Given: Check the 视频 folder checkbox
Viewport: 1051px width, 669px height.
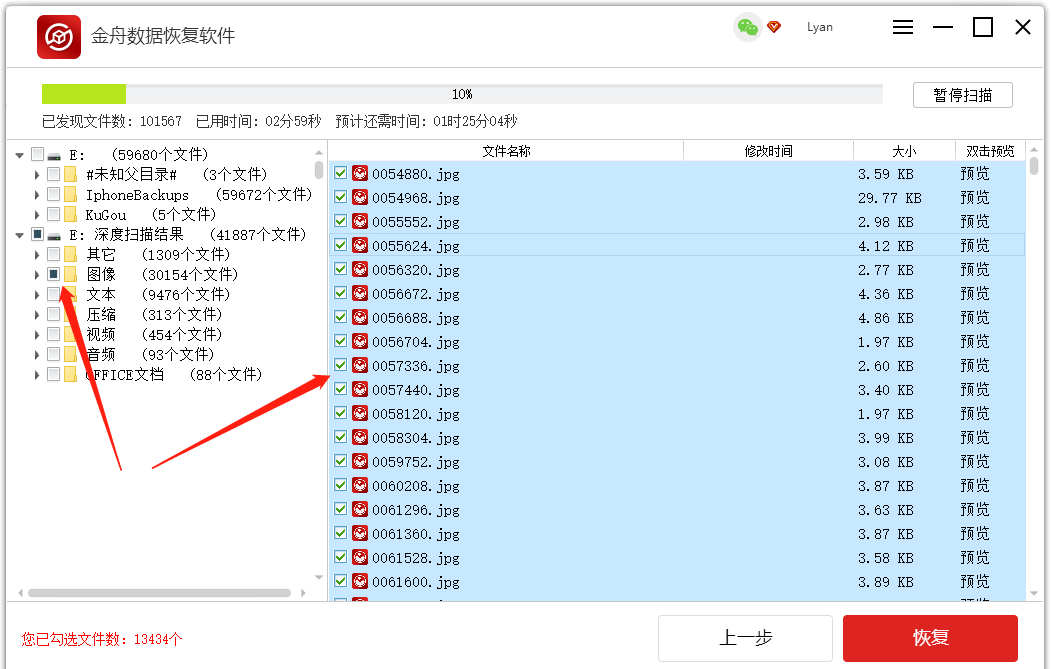Looking at the screenshot, I should (54, 334).
